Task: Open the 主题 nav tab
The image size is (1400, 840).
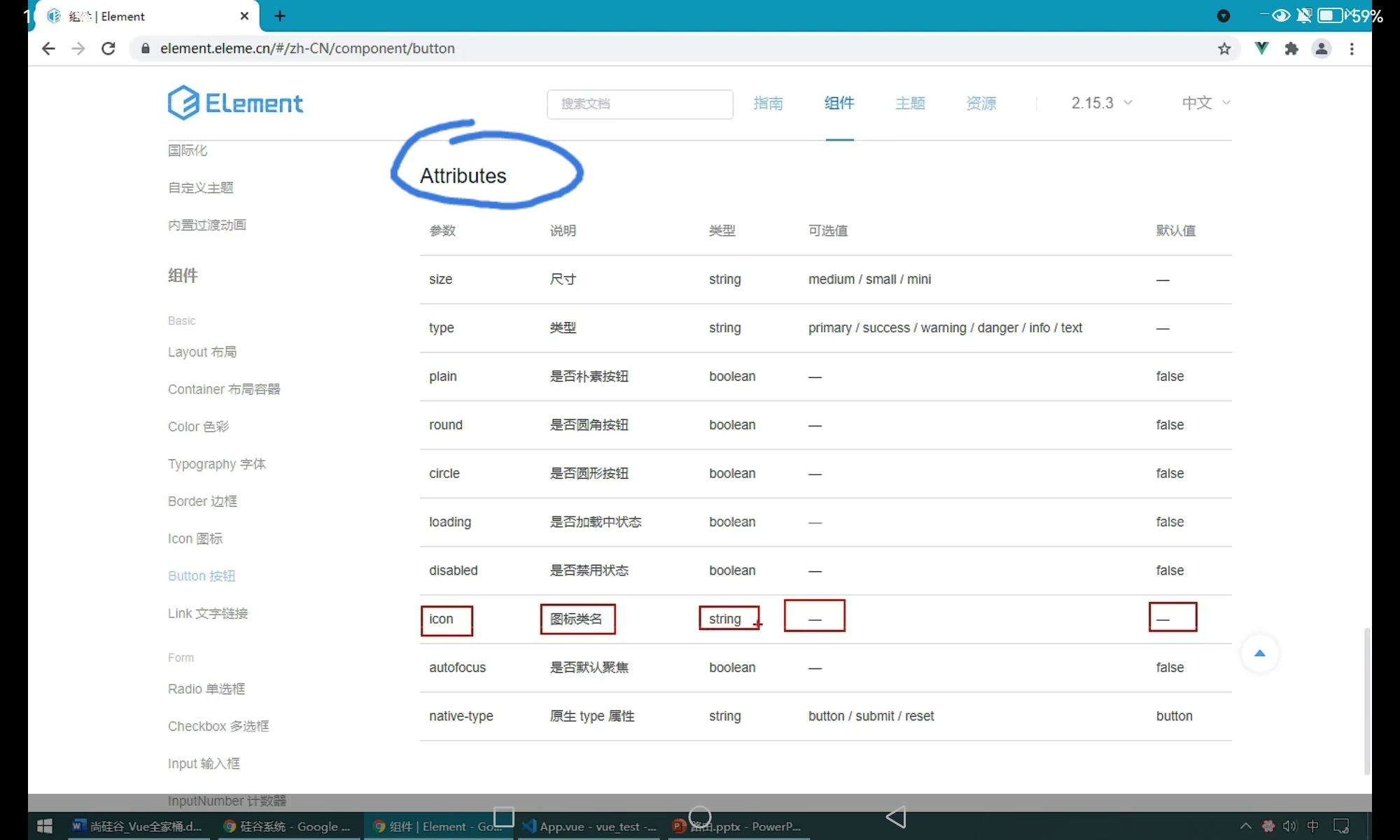Action: [x=910, y=103]
